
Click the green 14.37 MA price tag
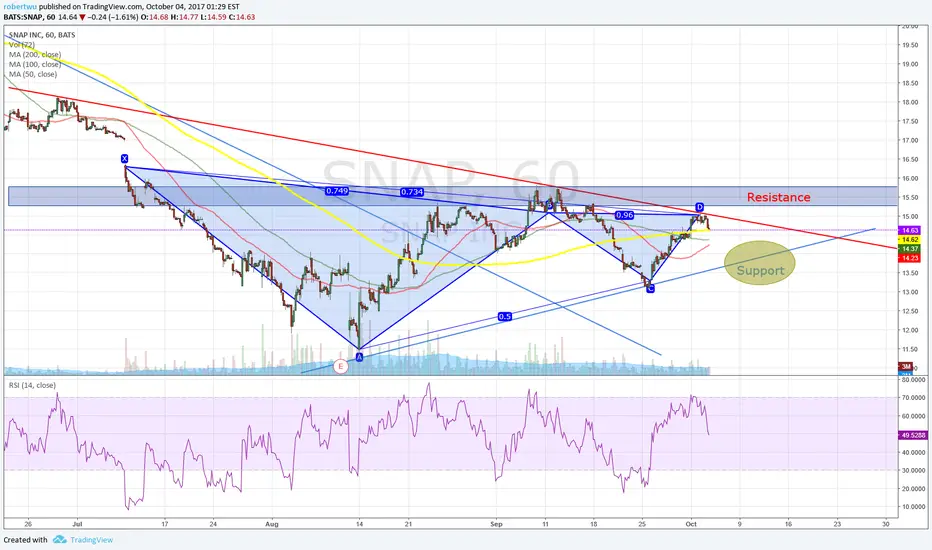[910, 249]
